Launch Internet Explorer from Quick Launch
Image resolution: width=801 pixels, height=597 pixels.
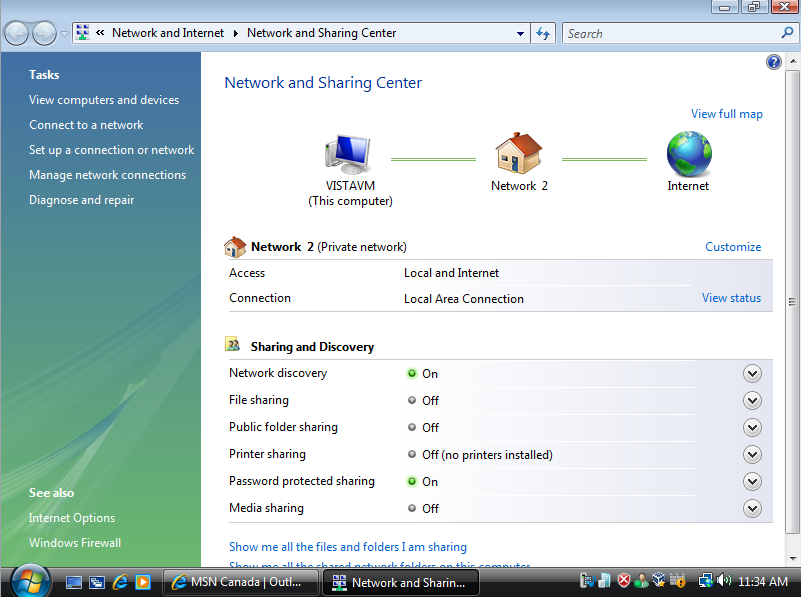[x=121, y=582]
